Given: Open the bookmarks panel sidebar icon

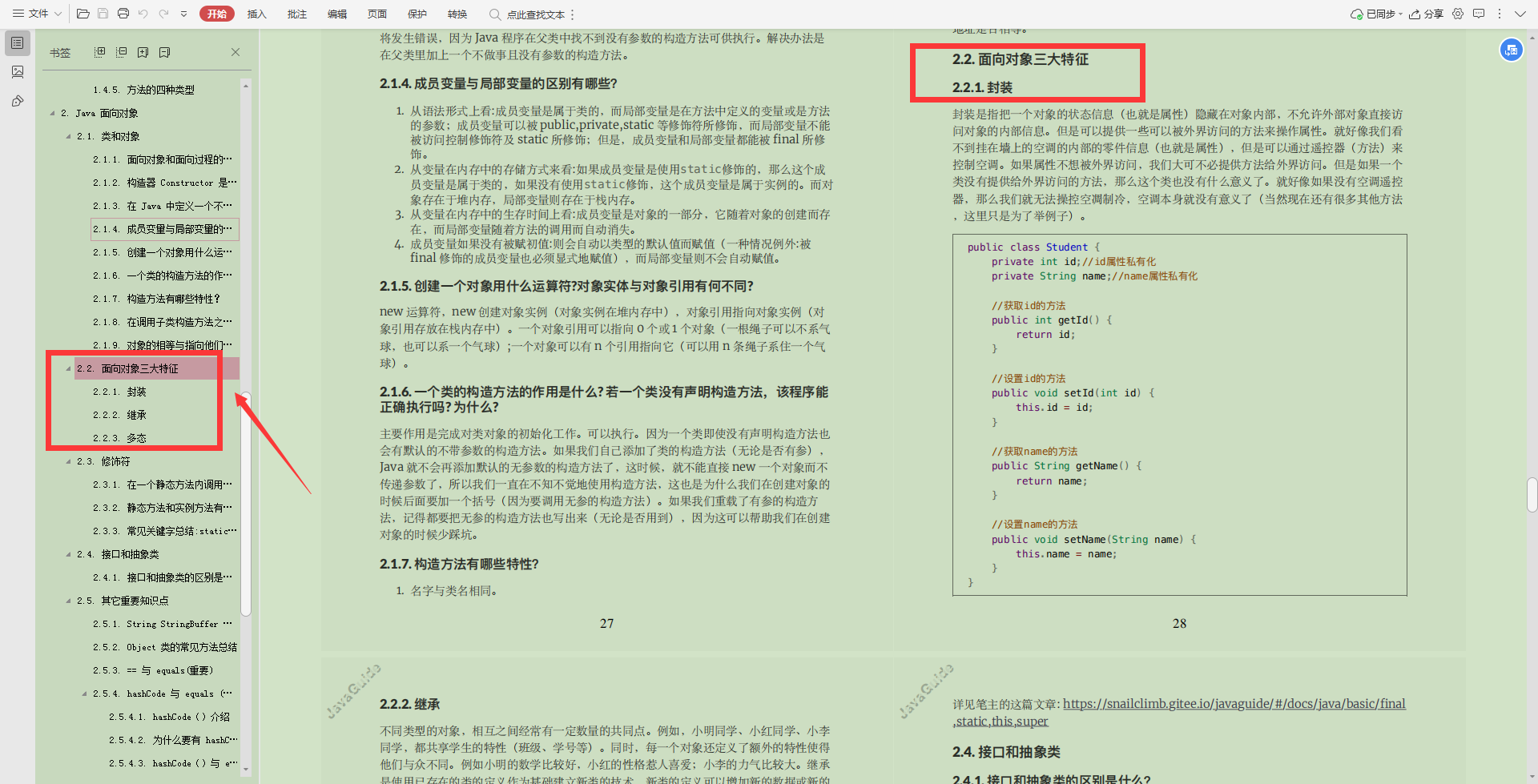Looking at the screenshot, I should click(18, 42).
